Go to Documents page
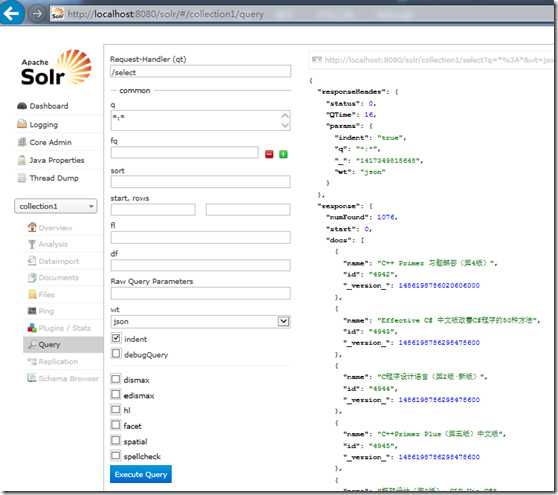Screen dimensions: 558x495 pyautogui.click(x=59, y=278)
